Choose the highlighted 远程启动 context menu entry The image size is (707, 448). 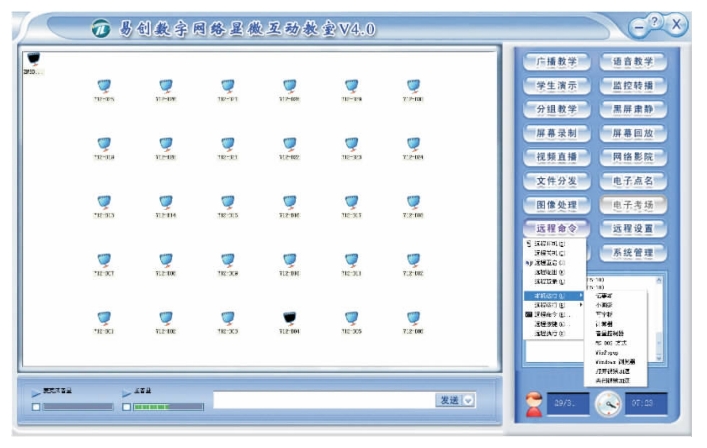coord(554,296)
